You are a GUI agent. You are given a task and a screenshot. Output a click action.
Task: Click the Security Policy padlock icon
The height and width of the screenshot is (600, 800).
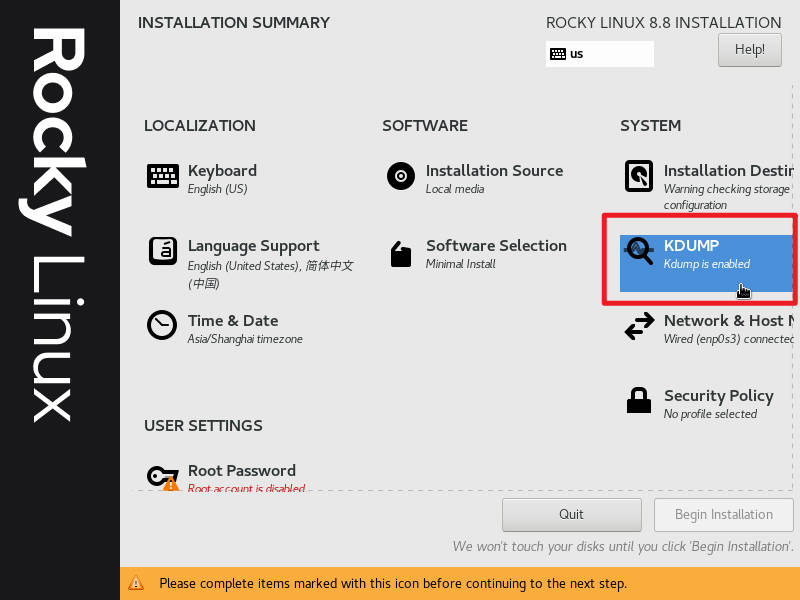tap(639, 400)
